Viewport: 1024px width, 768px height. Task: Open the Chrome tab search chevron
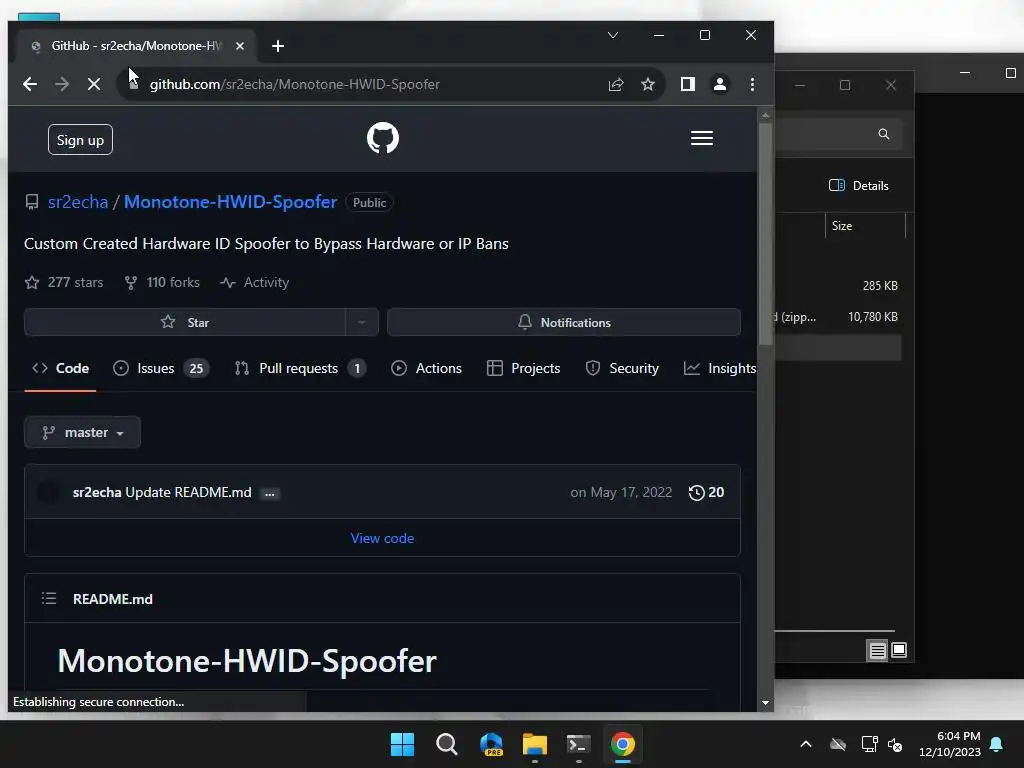click(613, 35)
